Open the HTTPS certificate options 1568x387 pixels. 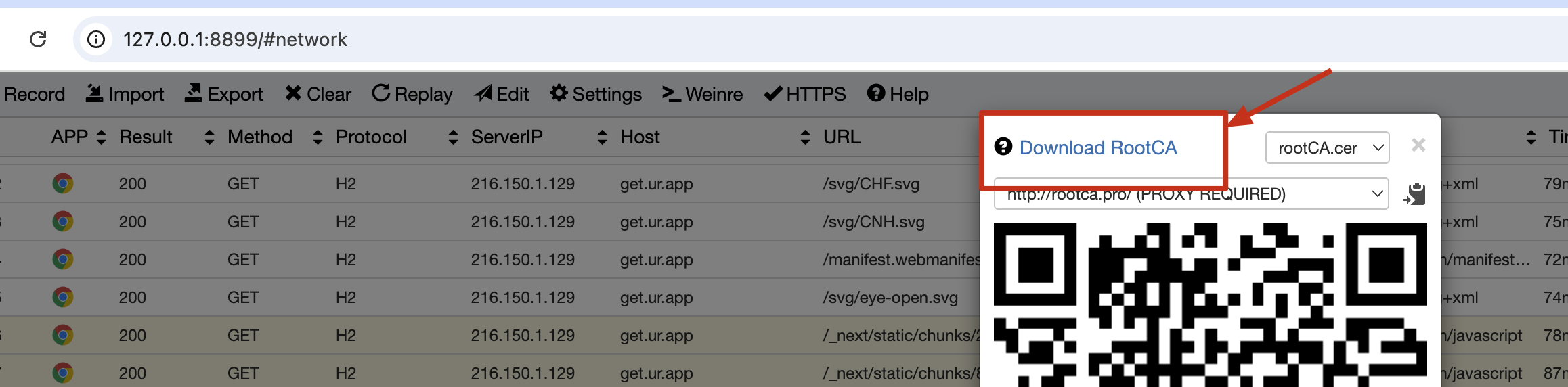pos(805,94)
